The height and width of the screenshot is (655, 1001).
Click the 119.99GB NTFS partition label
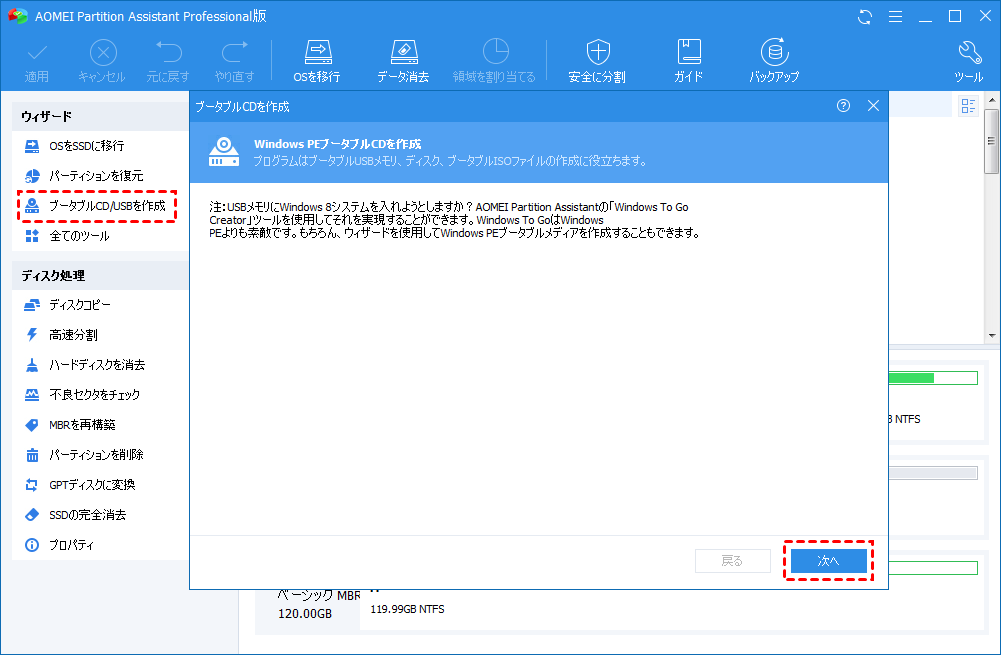pos(407,609)
